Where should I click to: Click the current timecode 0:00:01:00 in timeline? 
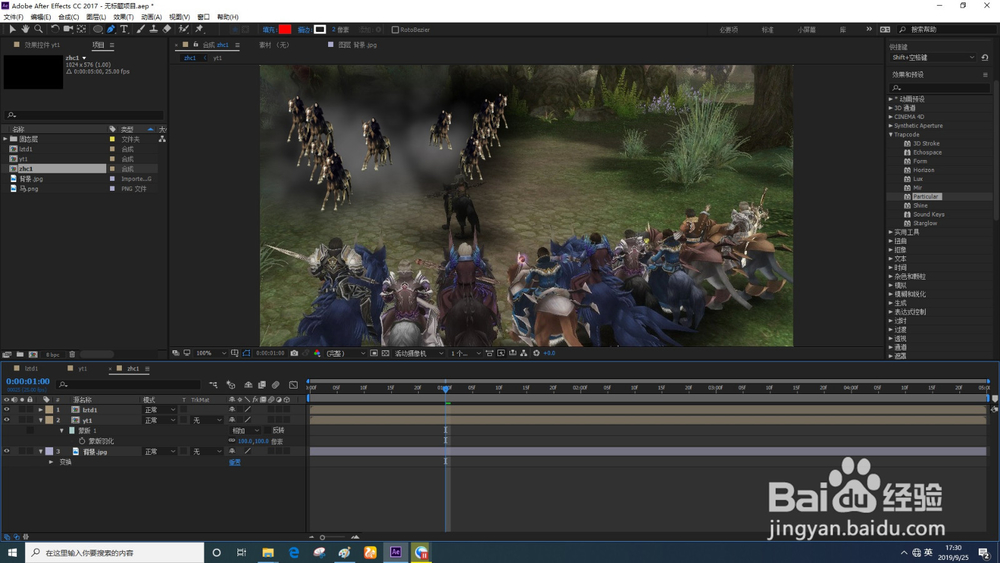click(28, 381)
